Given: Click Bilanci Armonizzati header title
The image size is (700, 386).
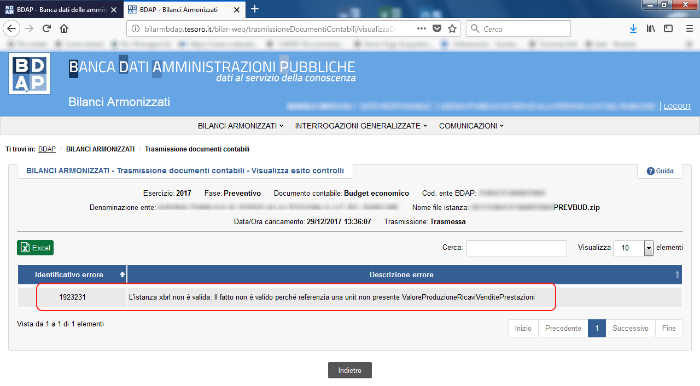Looking at the screenshot, I should 119,102.
